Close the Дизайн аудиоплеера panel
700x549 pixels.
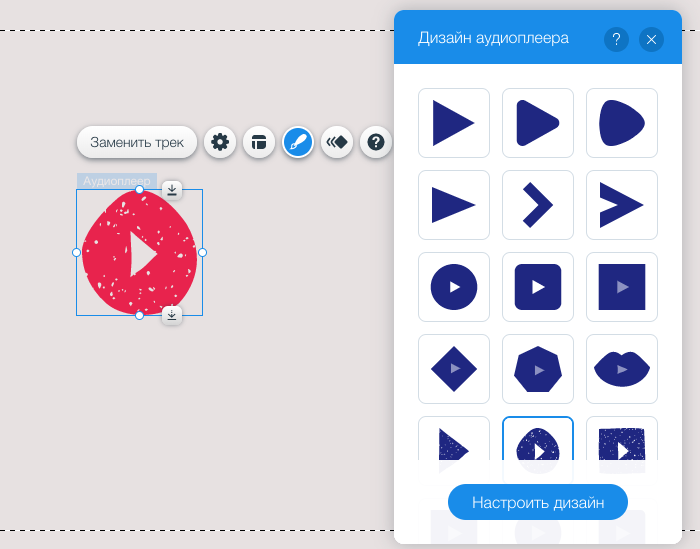click(651, 39)
